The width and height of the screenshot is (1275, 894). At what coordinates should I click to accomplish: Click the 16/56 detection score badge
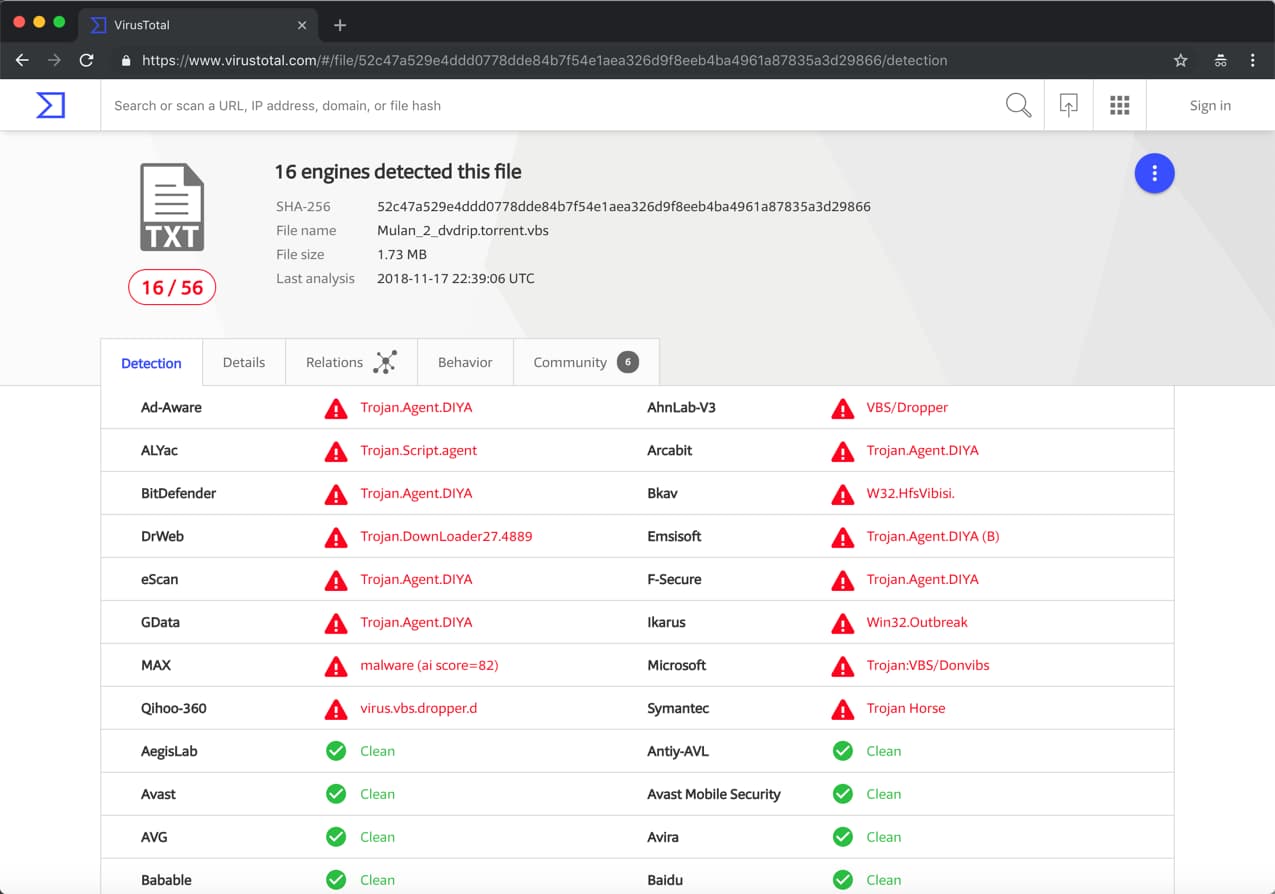(172, 287)
